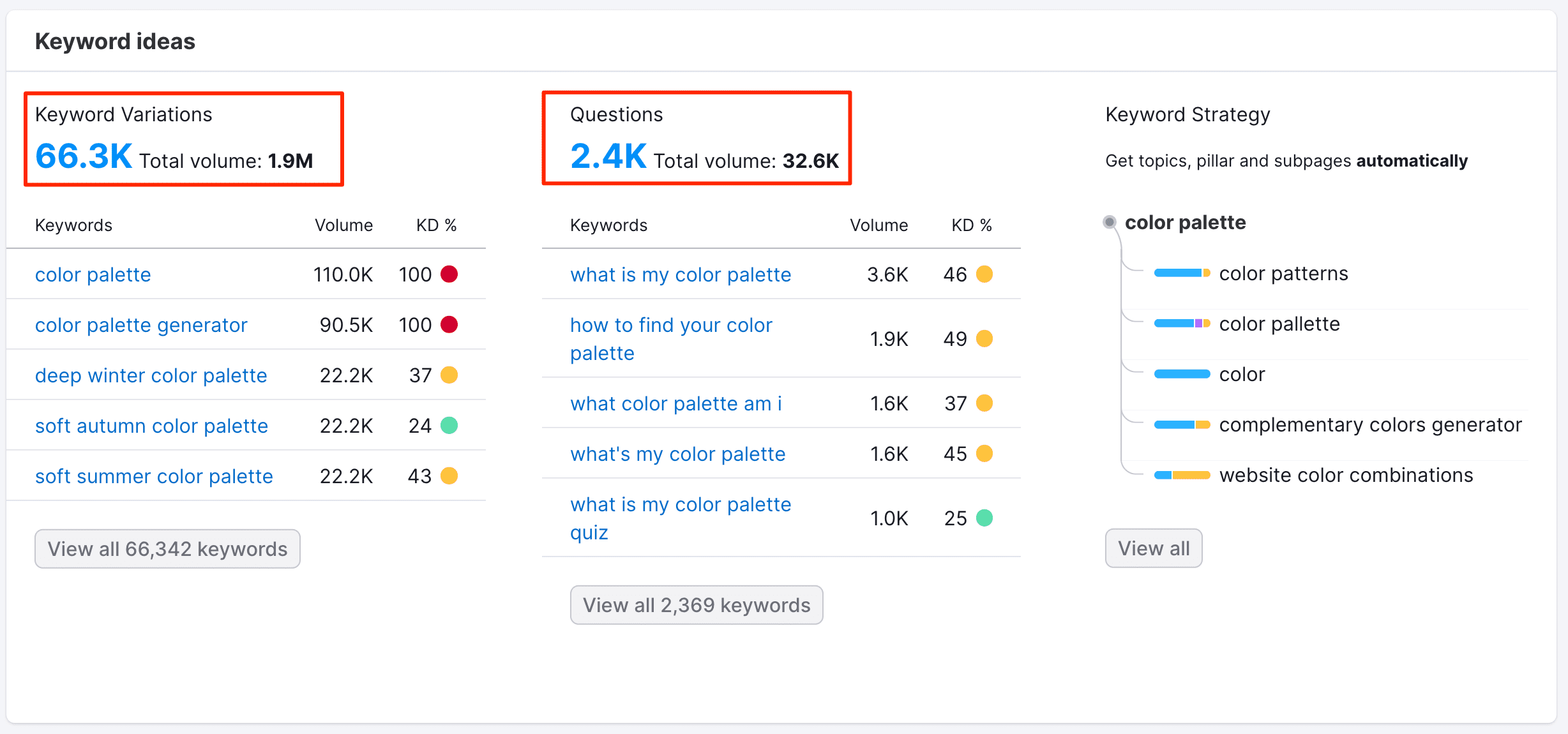Click the 'Questions' heading
The image size is (1568, 734).
[x=616, y=114]
